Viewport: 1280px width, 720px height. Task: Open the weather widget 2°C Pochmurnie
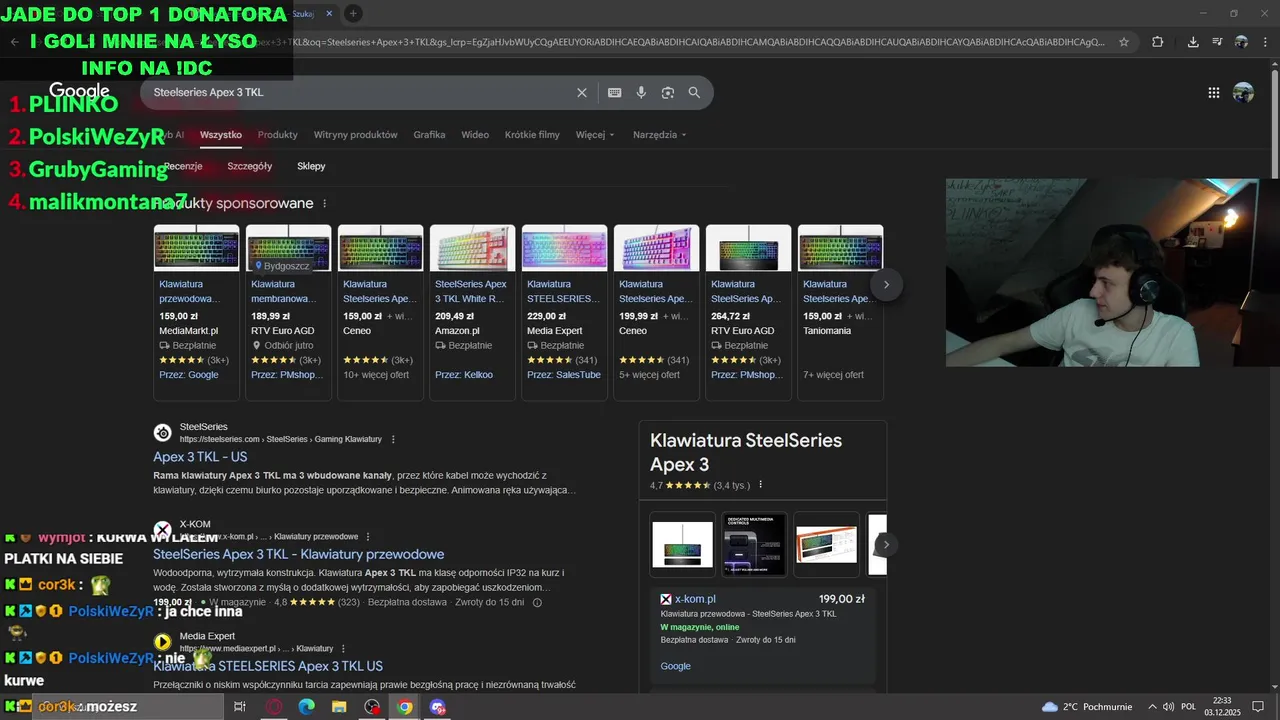(1086, 707)
